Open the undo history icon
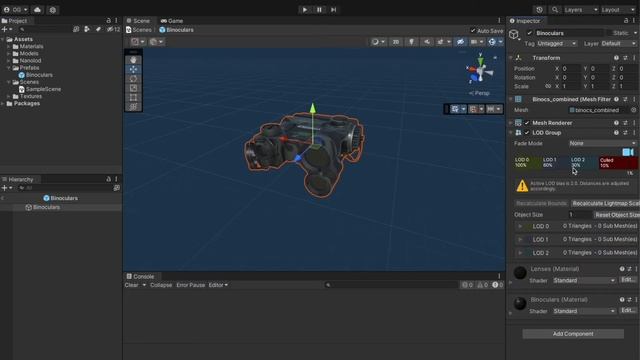 click(x=540, y=10)
